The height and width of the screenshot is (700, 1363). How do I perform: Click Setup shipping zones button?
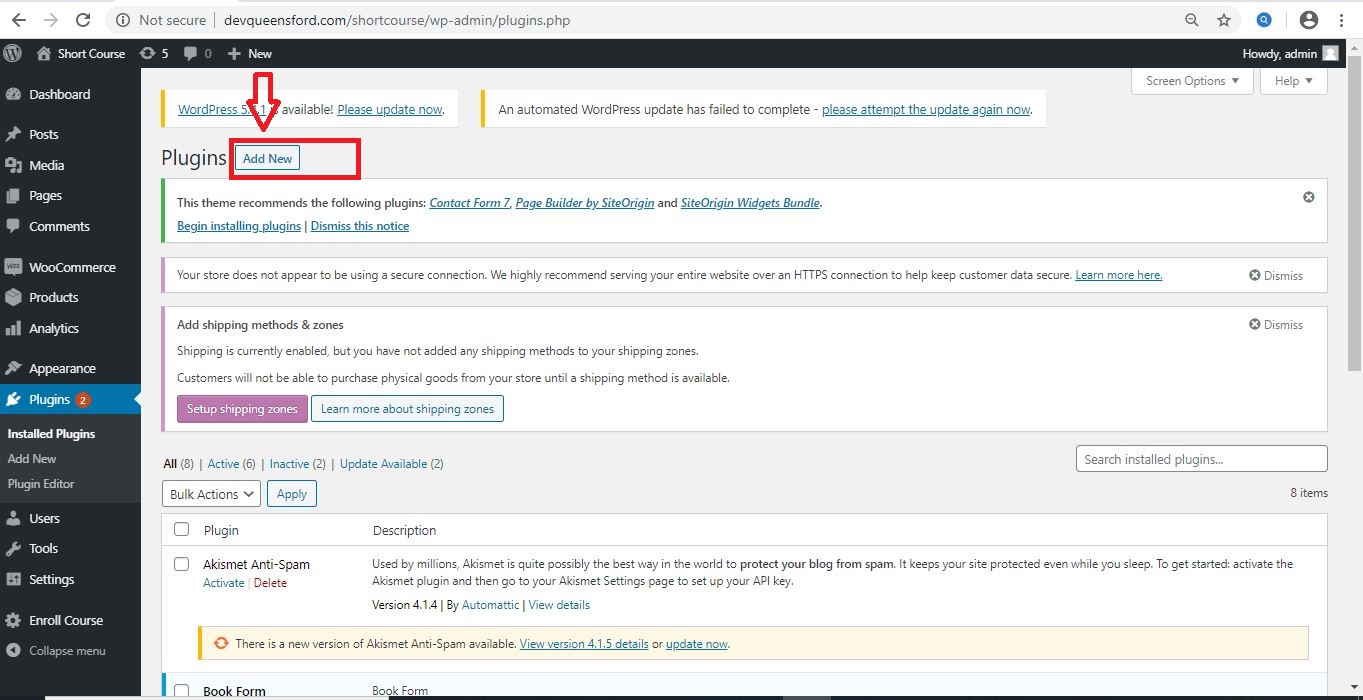242,409
